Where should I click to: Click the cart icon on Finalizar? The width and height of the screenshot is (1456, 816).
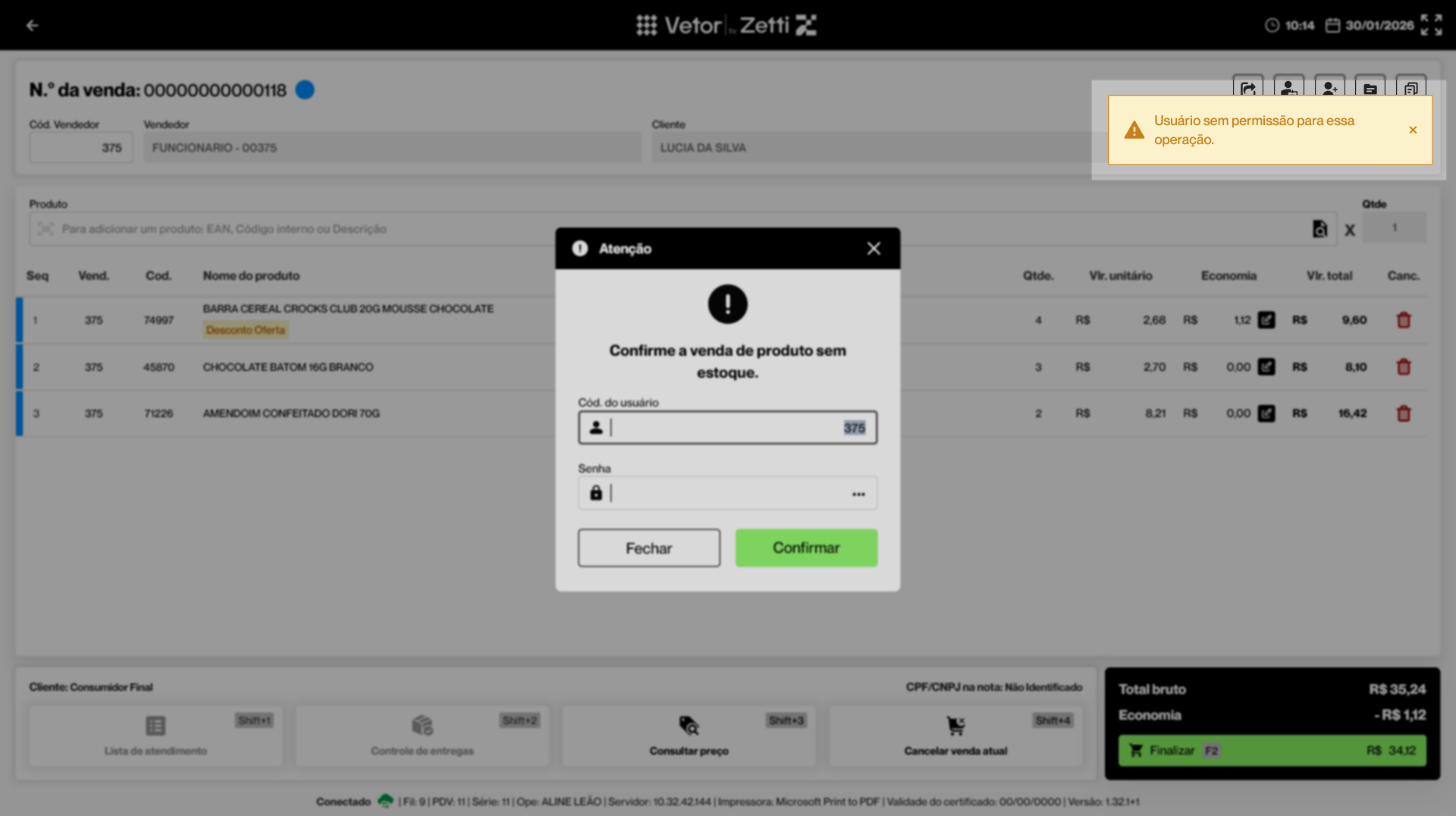coord(1136,750)
